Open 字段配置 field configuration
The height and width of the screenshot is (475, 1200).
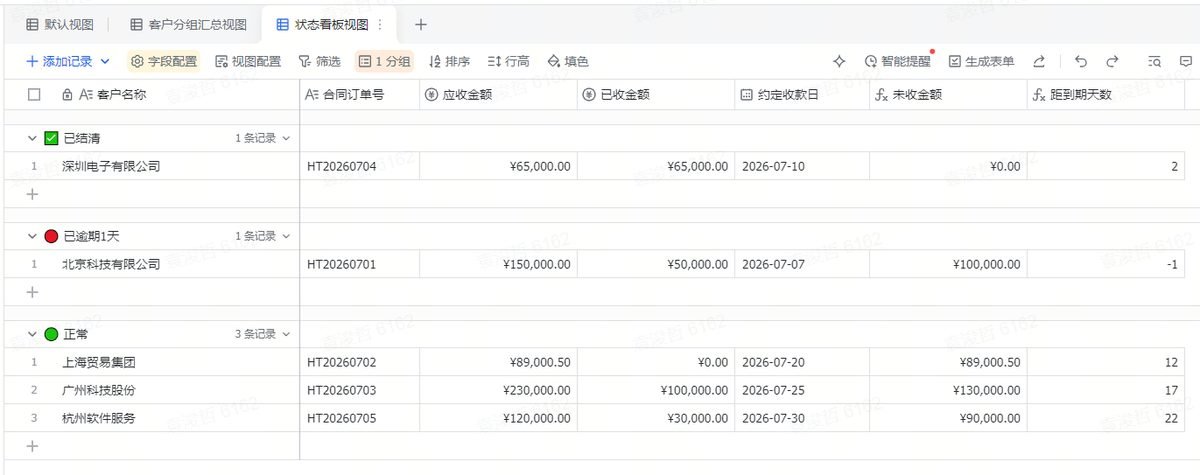[164, 62]
